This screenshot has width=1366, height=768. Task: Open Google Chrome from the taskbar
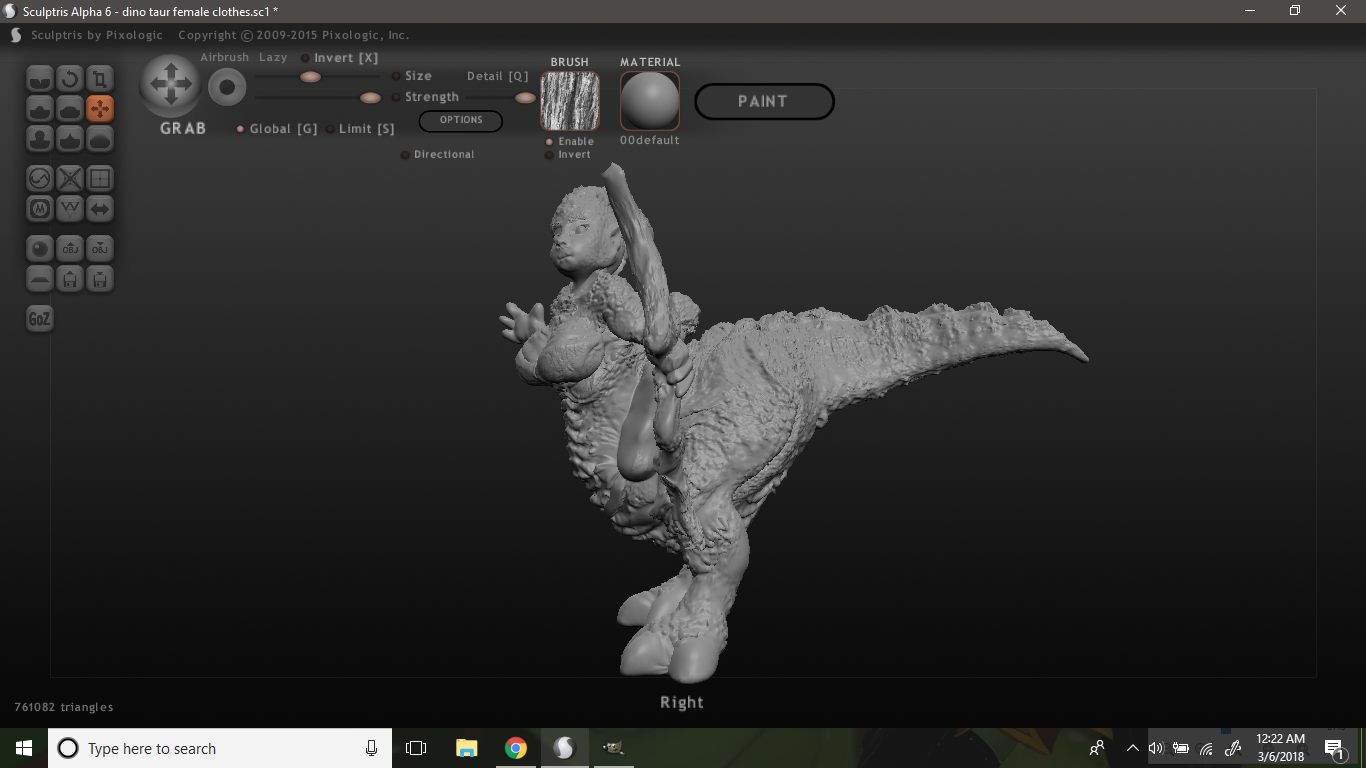[x=516, y=748]
